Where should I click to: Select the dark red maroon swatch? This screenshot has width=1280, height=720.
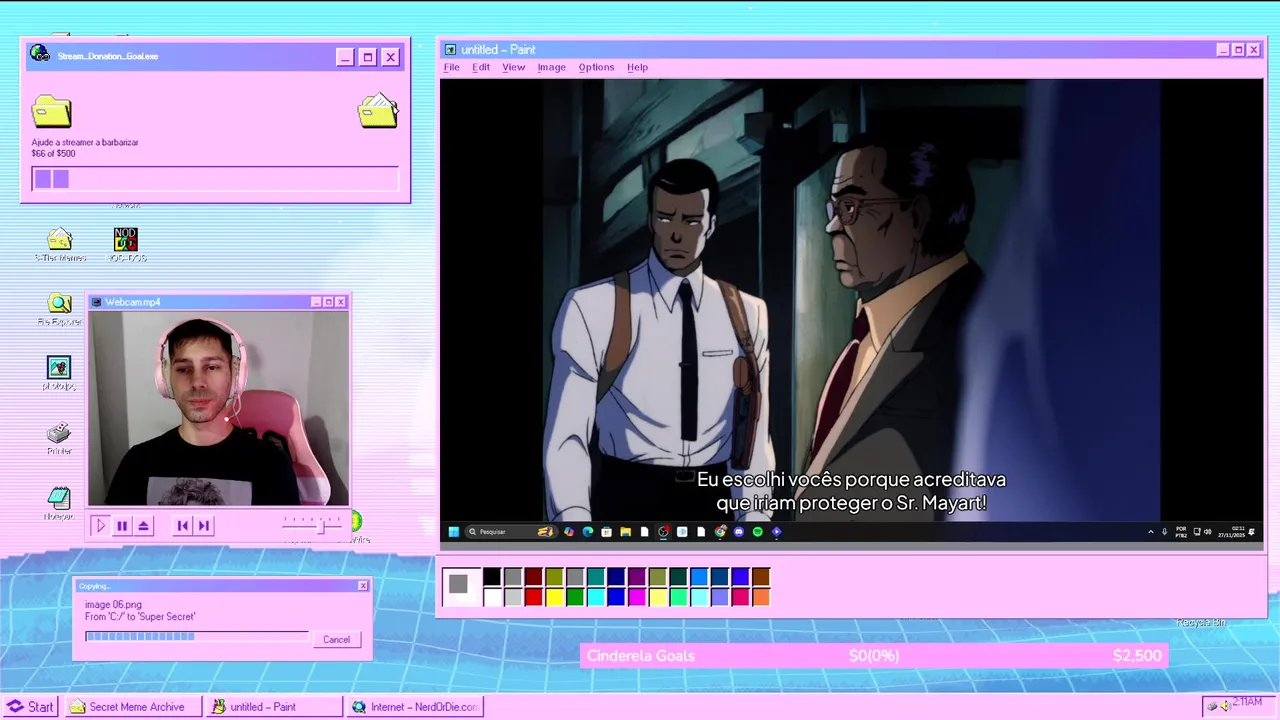[534, 576]
